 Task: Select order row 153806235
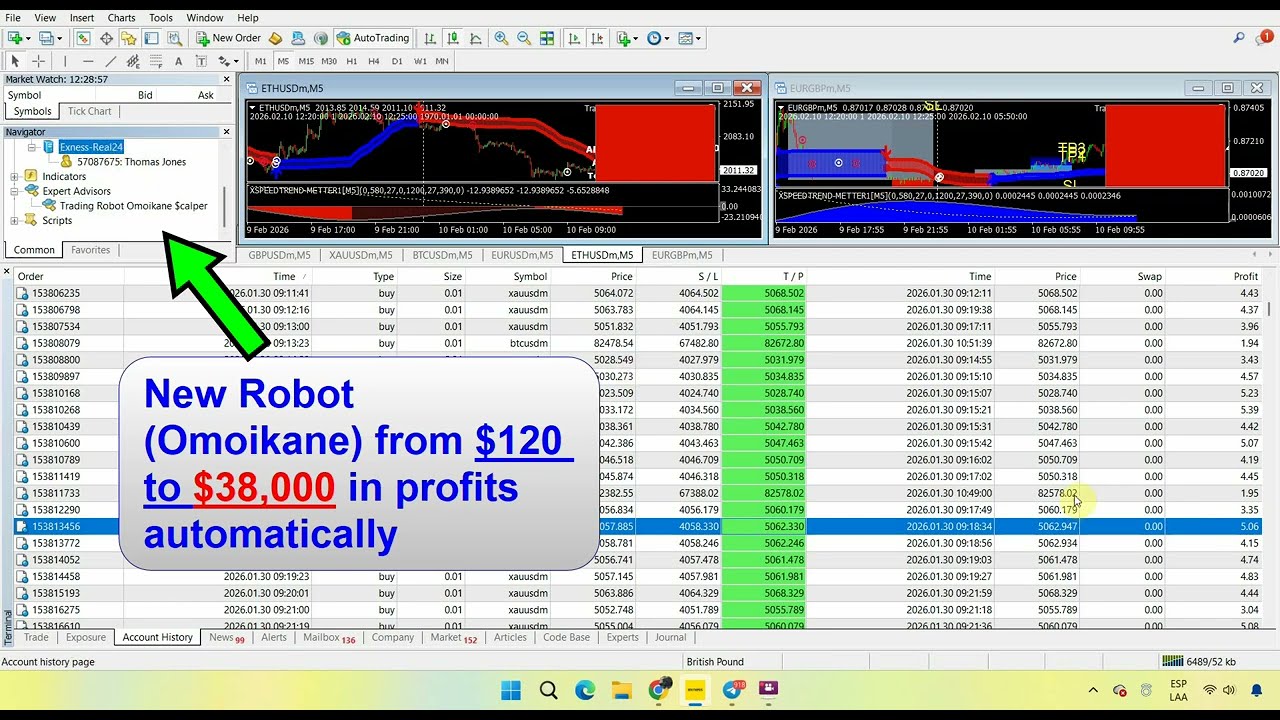(x=640, y=293)
